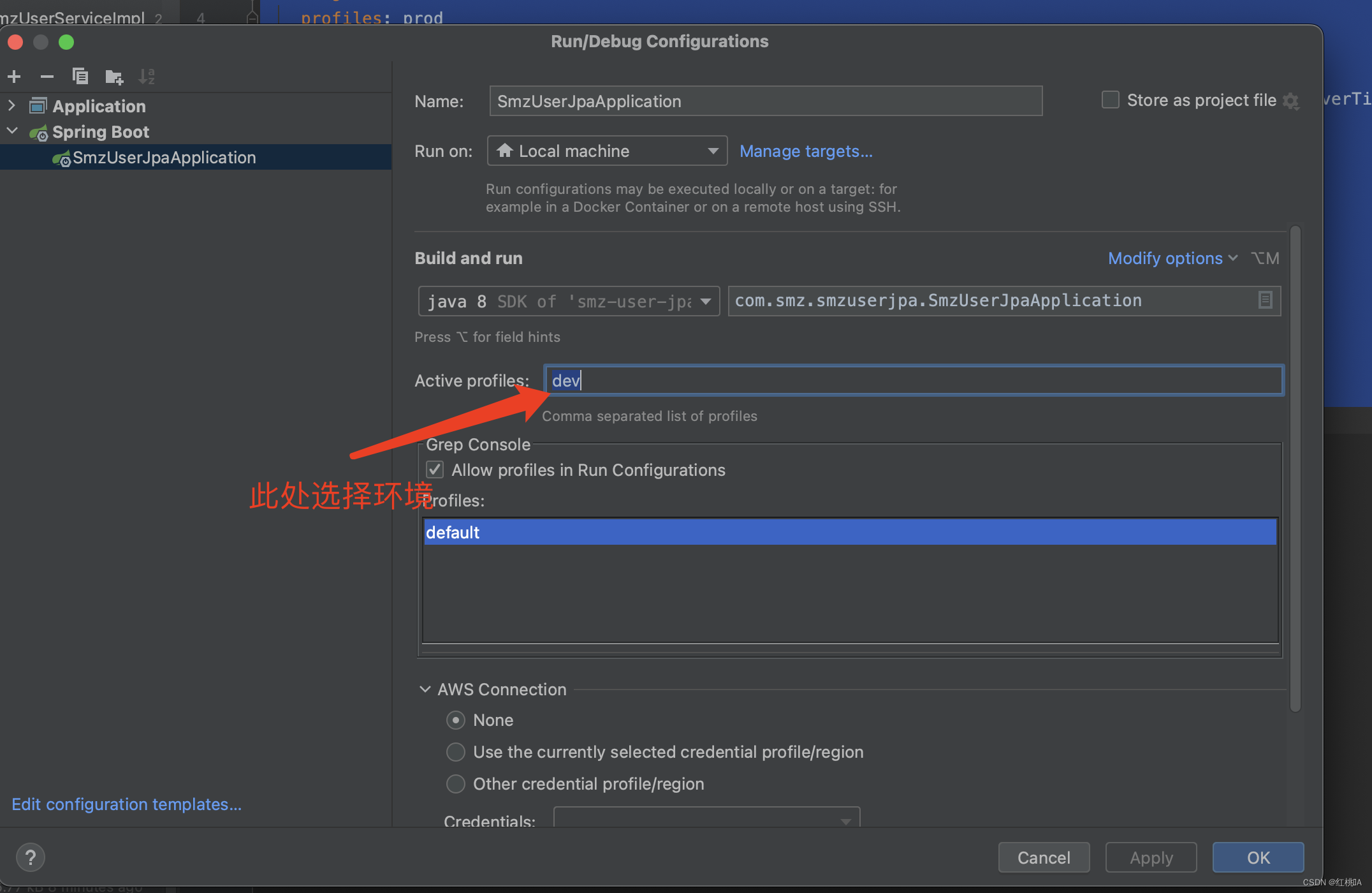This screenshot has width=1372, height=893.
Task: Select Other credential profile/region option
Action: click(455, 784)
